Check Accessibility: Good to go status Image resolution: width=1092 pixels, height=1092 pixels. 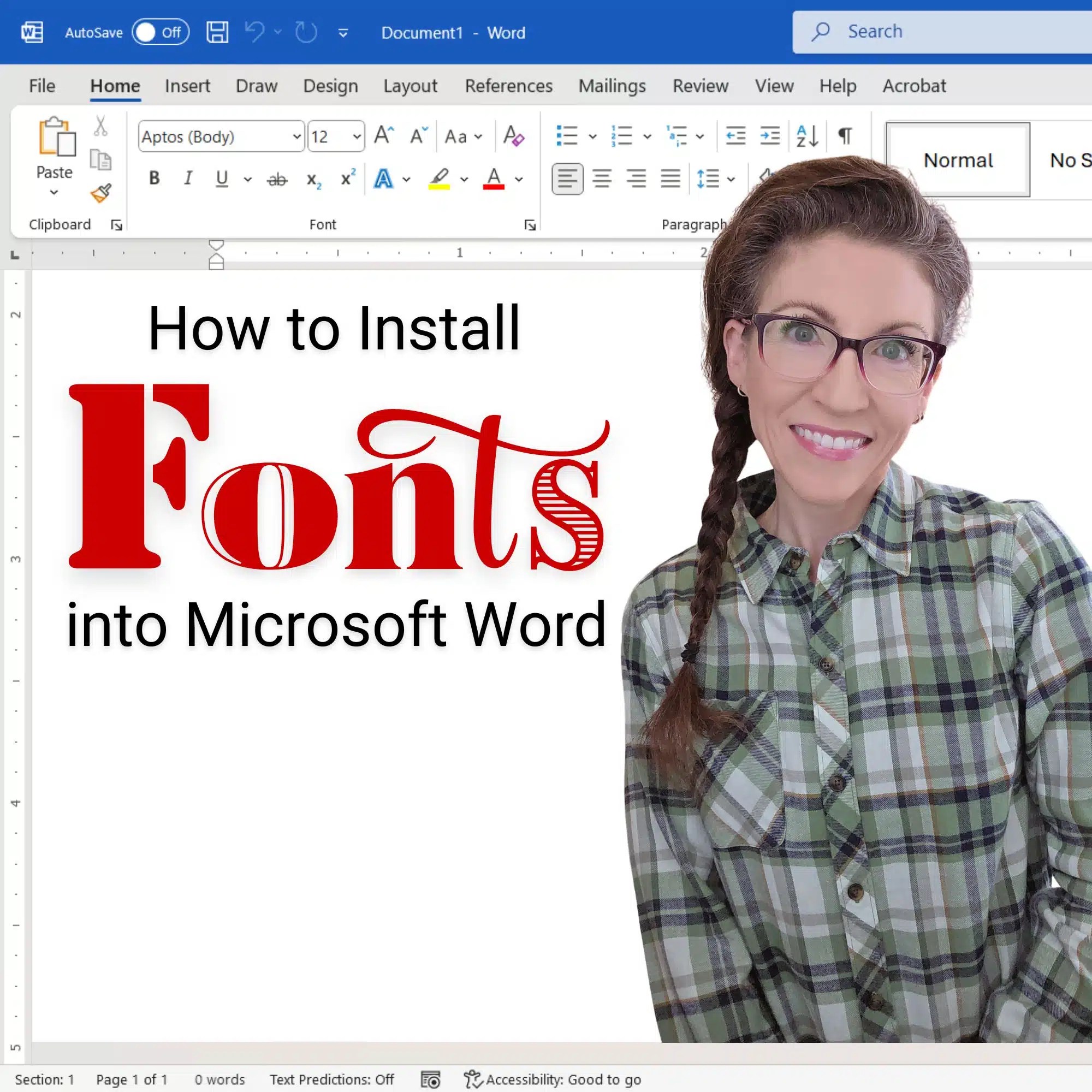pos(552,1079)
